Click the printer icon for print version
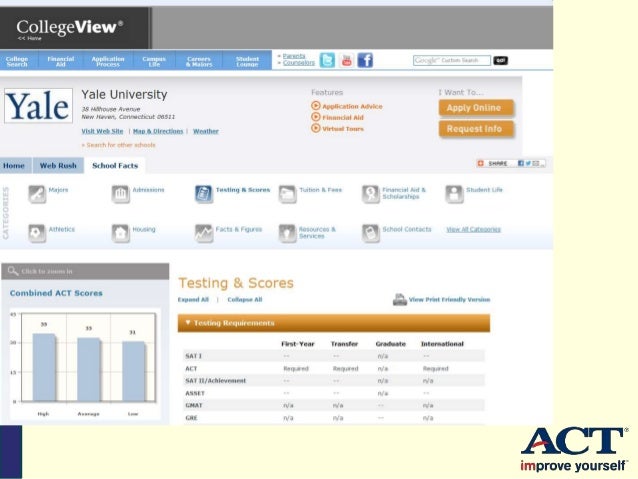The height and width of the screenshot is (479, 638). (400, 300)
